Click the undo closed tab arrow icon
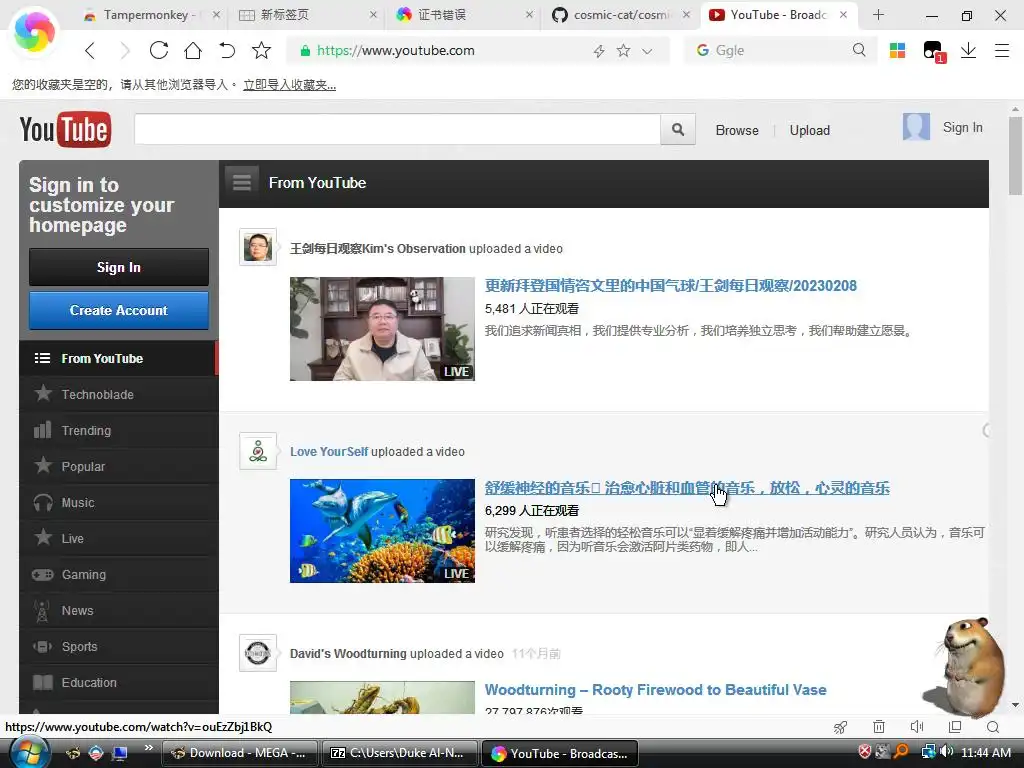The width and height of the screenshot is (1024, 768). 227,50
